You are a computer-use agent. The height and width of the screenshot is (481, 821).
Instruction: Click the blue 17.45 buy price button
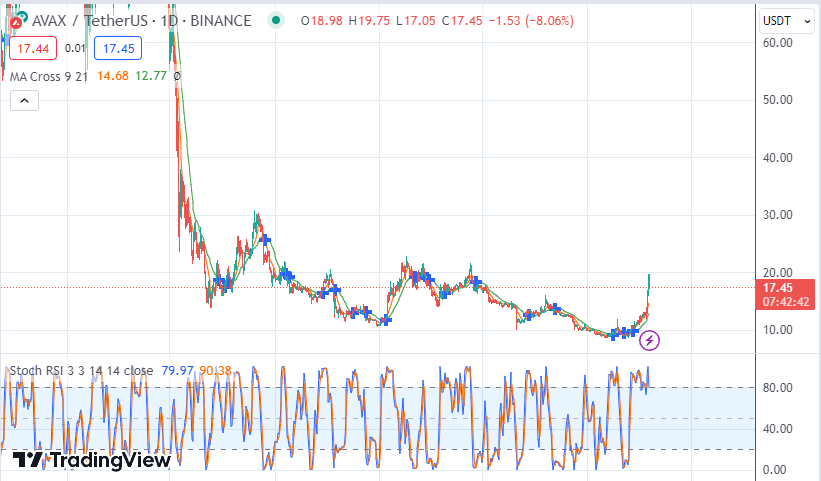point(118,48)
